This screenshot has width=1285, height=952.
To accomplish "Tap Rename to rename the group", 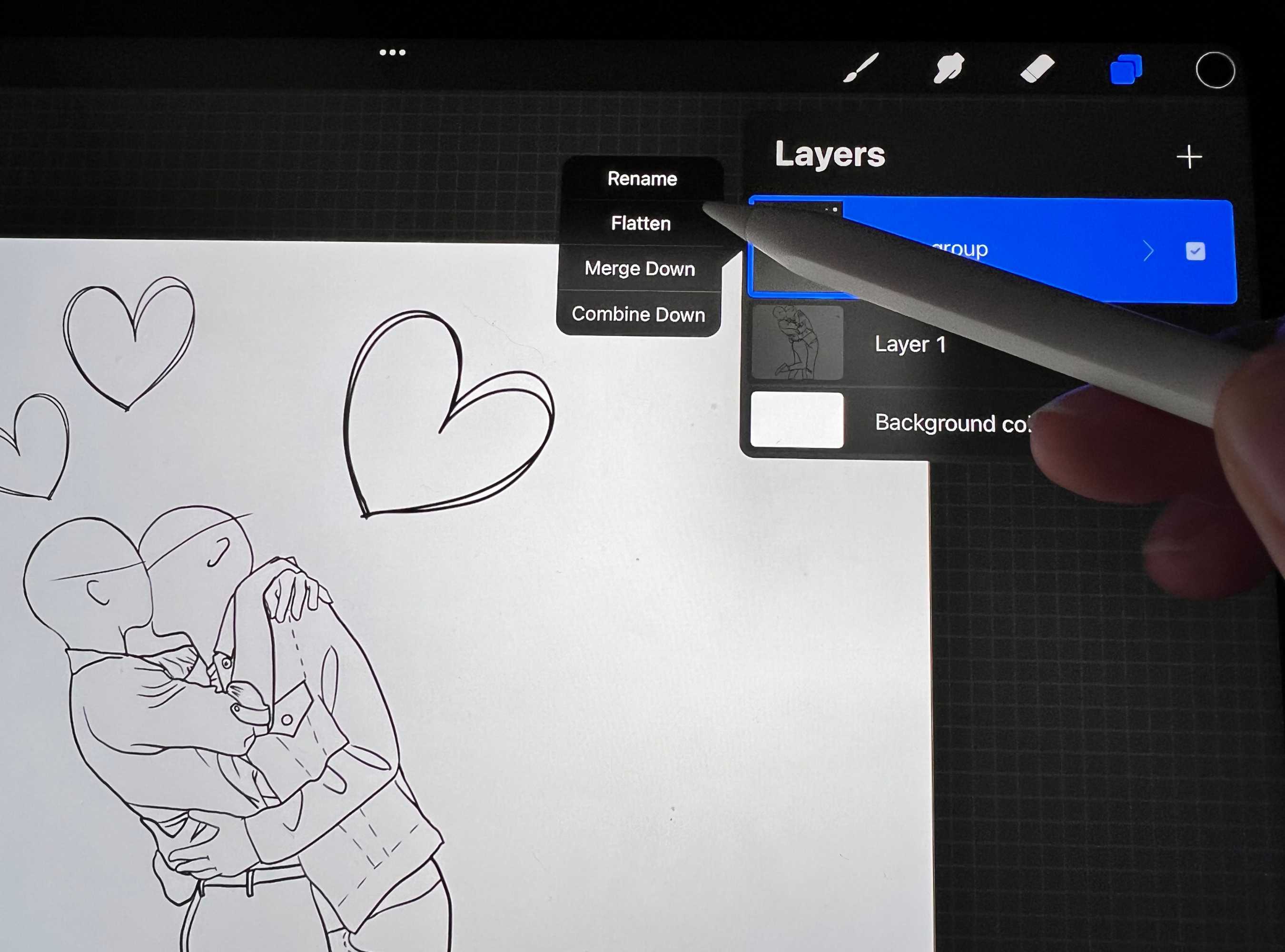I will tap(642, 178).
